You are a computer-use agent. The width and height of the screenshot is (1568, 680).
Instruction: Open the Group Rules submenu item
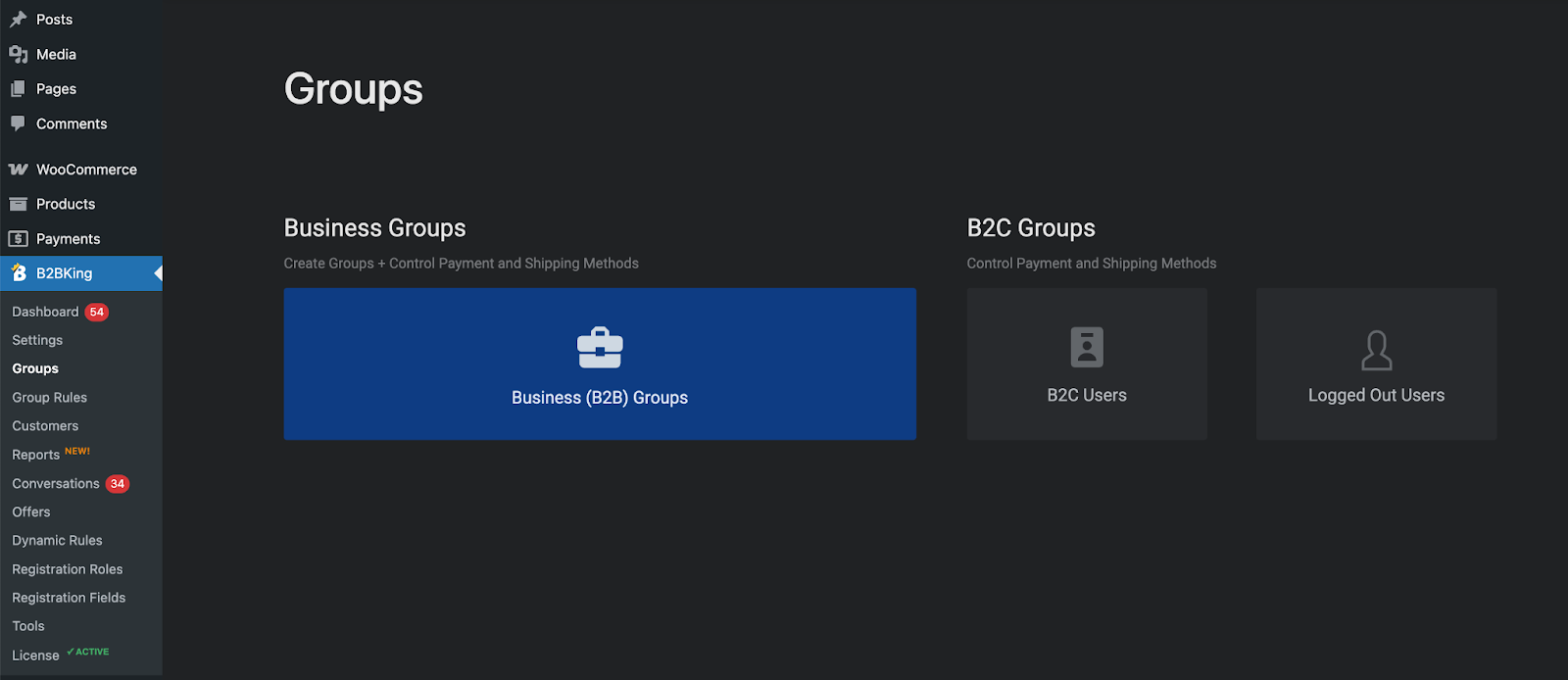[x=50, y=398]
